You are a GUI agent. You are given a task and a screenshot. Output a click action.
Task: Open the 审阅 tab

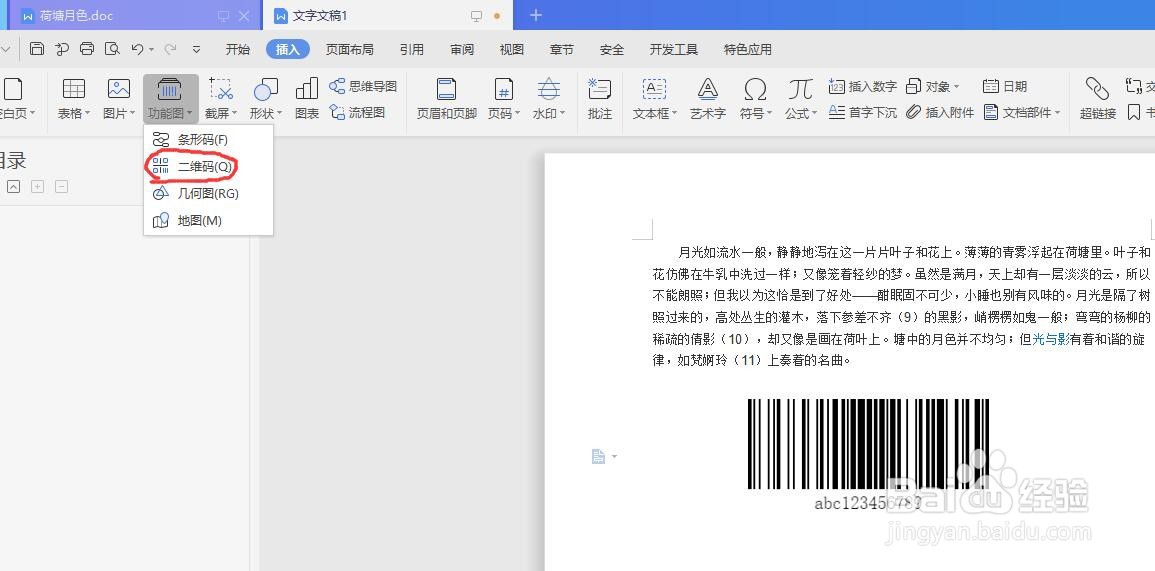[462, 49]
